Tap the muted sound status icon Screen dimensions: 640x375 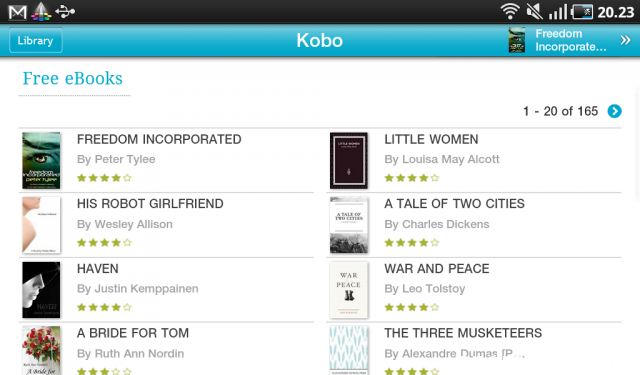(534, 12)
